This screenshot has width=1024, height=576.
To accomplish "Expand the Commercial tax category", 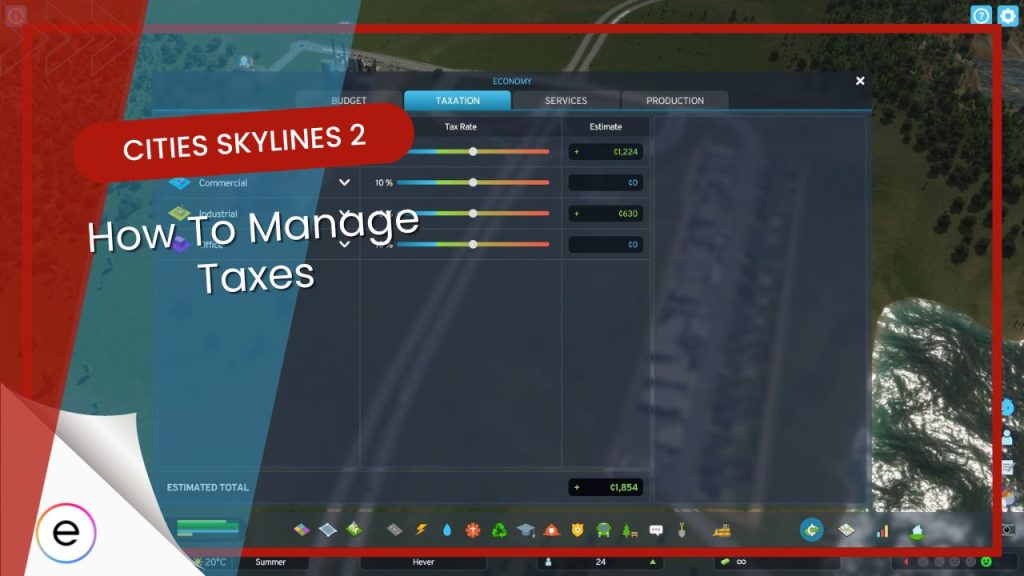I will pyautogui.click(x=344, y=183).
